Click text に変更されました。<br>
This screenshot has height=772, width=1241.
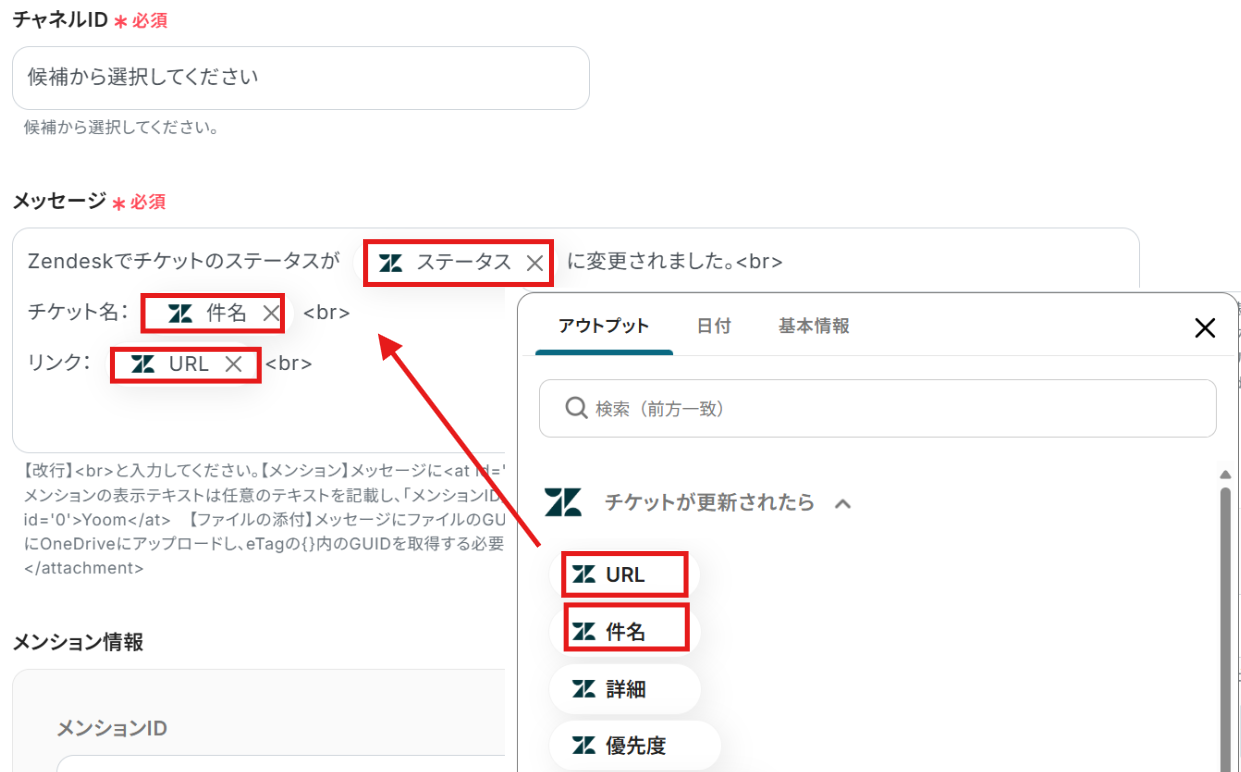click(675, 261)
